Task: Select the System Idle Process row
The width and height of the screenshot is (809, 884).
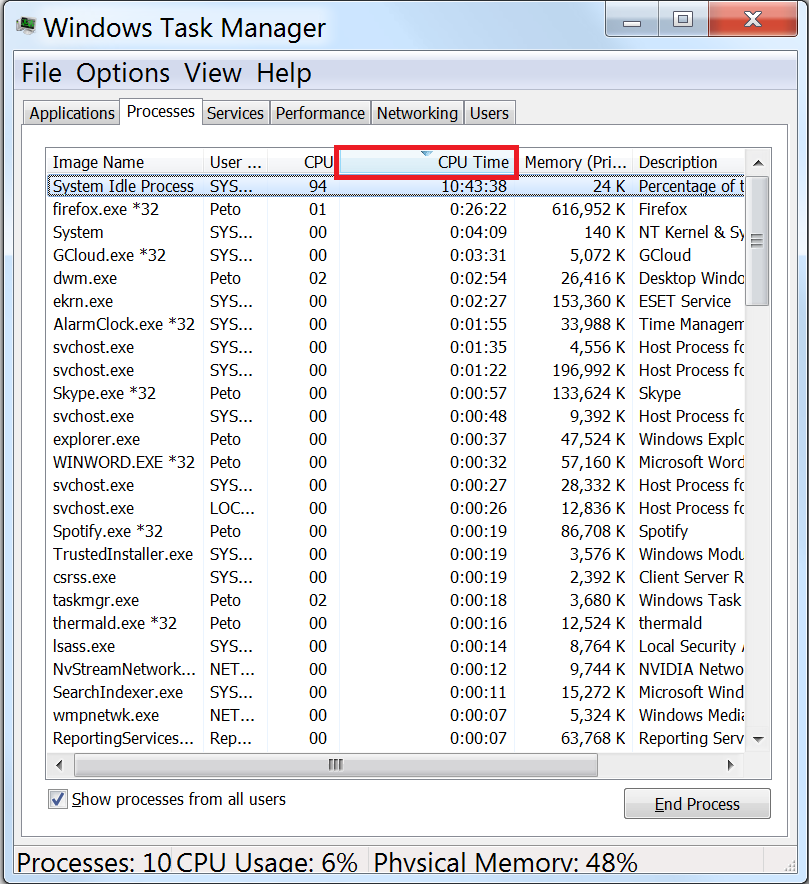Action: 396,186
